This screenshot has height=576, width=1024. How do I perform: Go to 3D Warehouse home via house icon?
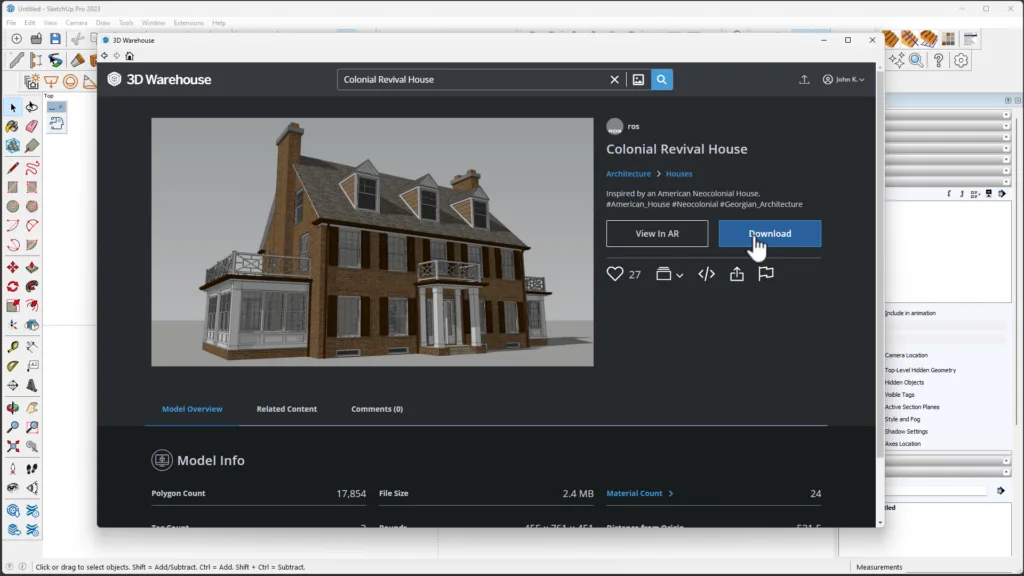pos(129,56)
